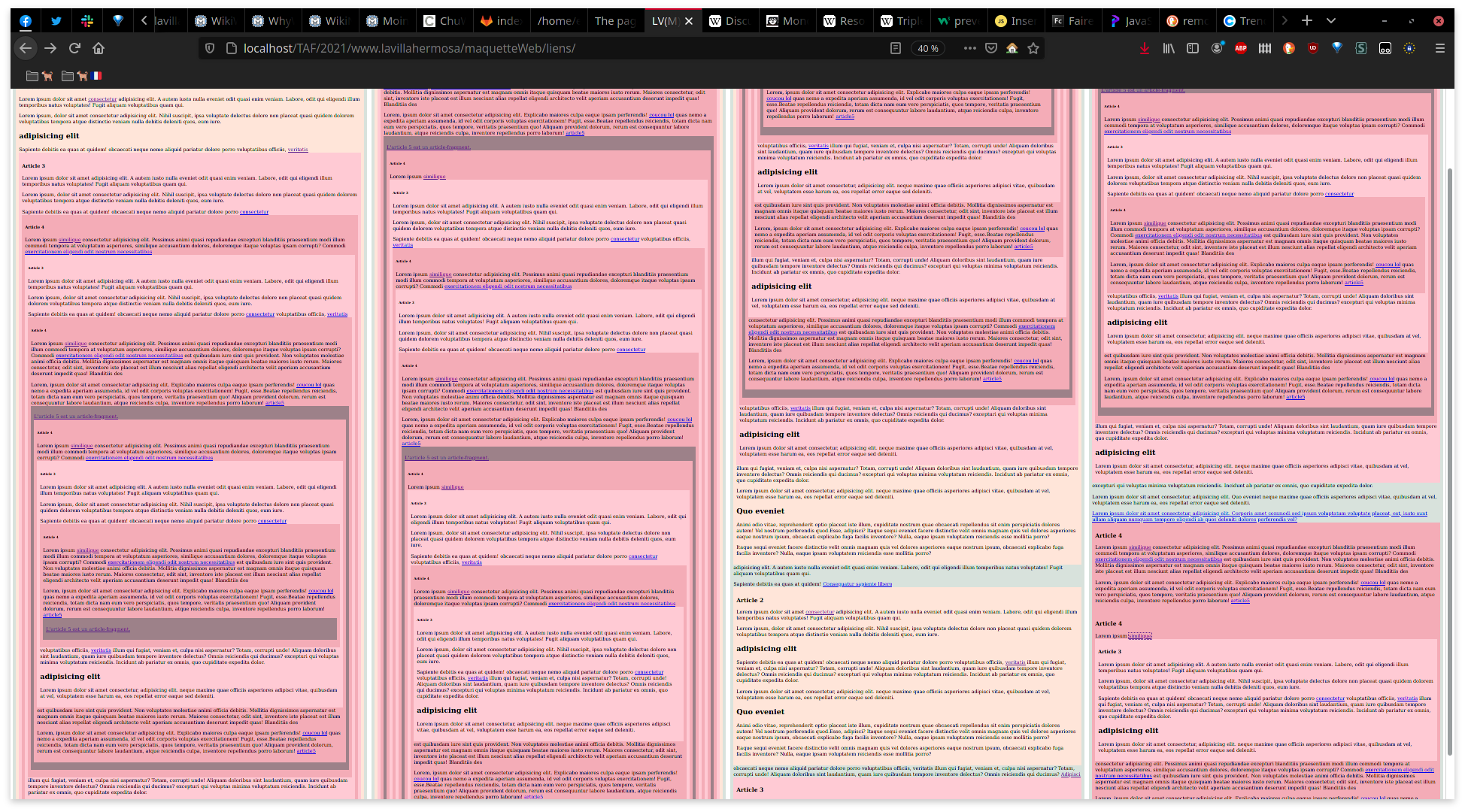Expand the list all tabs chevron

click(x=1331, y=20)
